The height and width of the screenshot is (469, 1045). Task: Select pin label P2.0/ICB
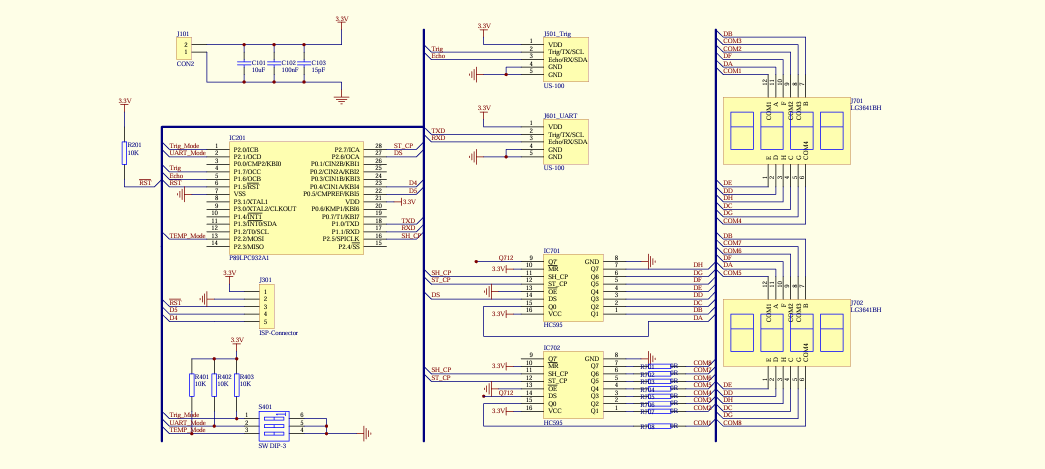click(x=246, y=149)
